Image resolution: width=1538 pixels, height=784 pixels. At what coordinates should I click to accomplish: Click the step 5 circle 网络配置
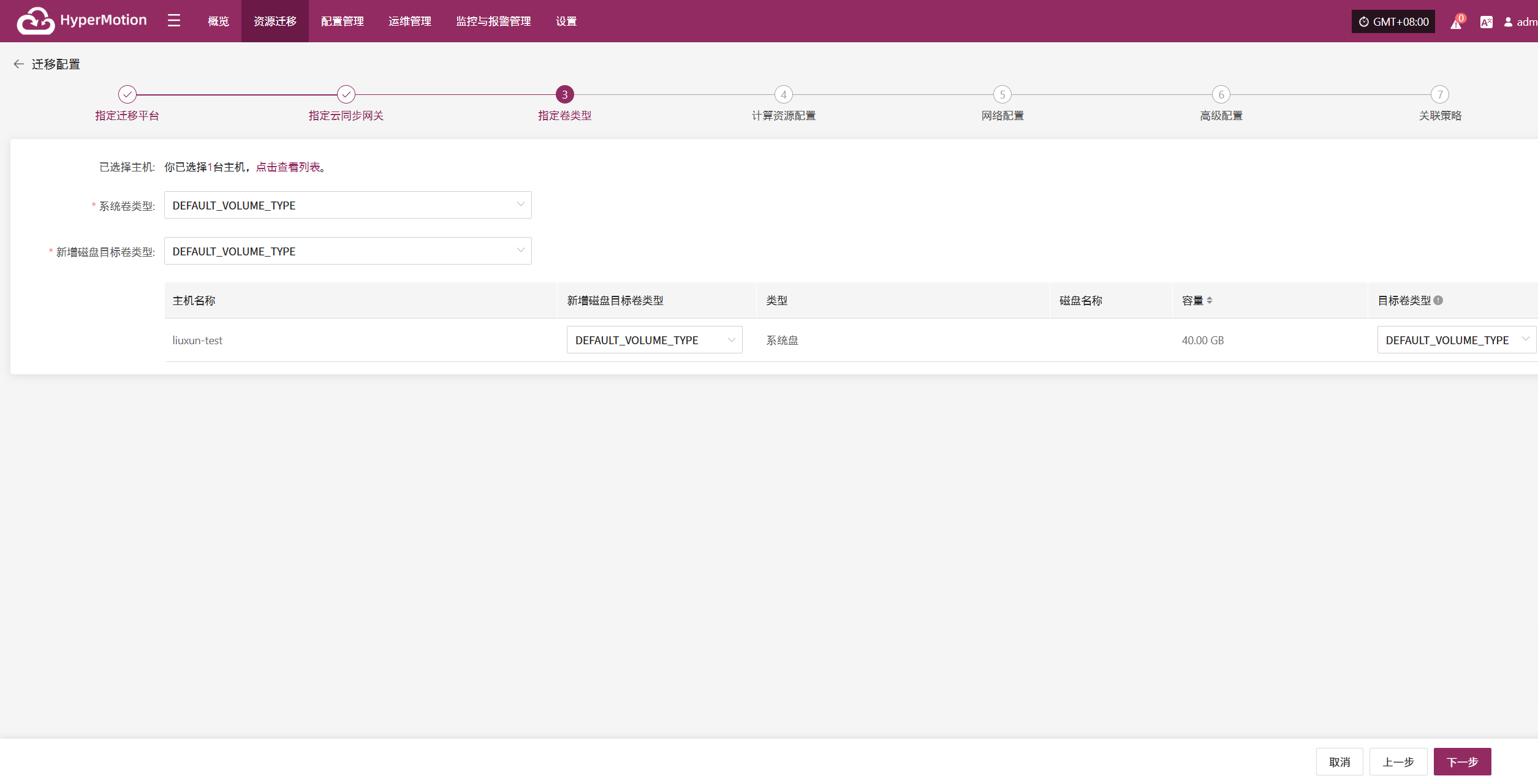pyautogui.click(x=1002, y=94)
